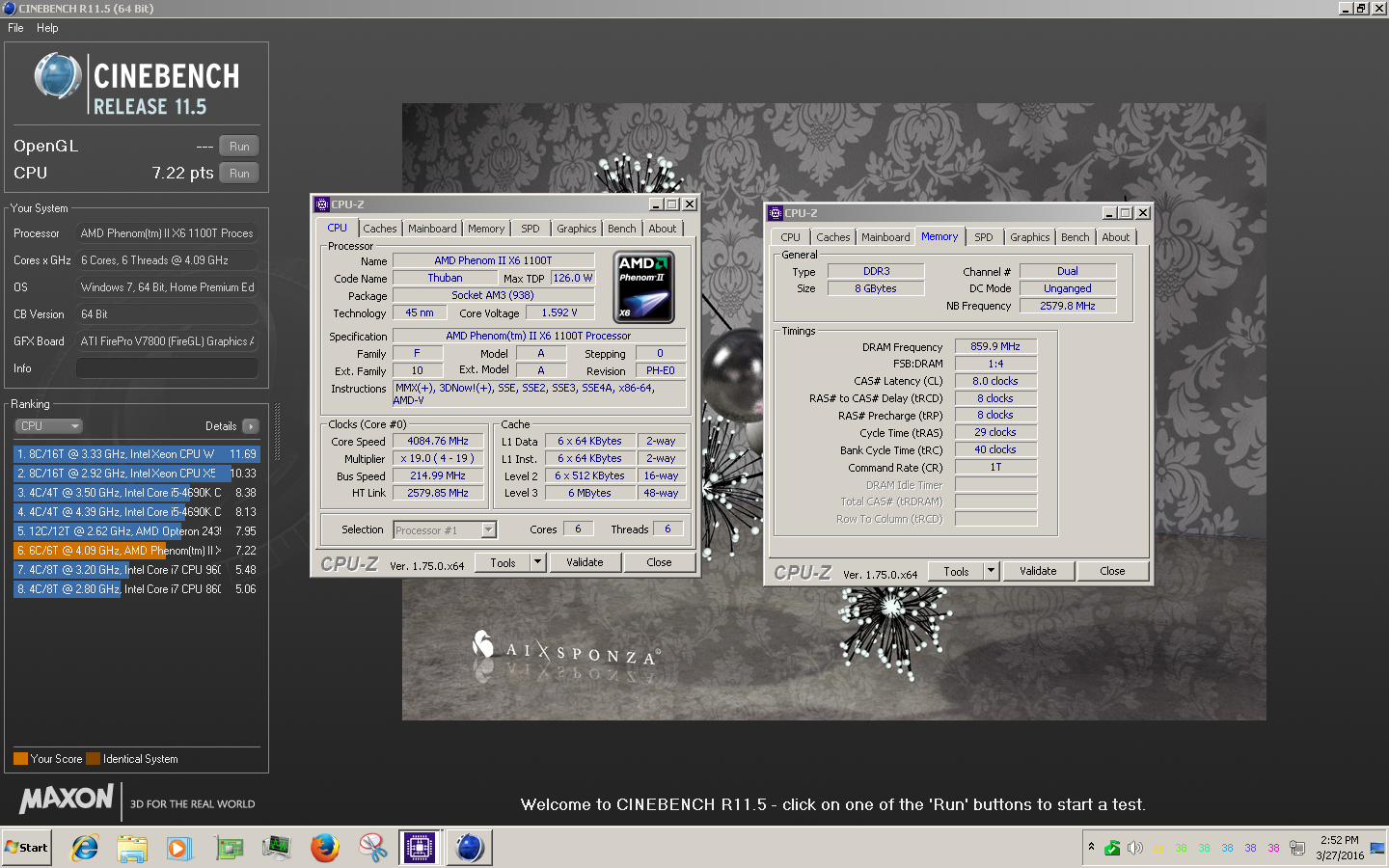Open the CPU ranking dropdown
The width and height of the screenshot is (1389, 868).
[48, 426]
